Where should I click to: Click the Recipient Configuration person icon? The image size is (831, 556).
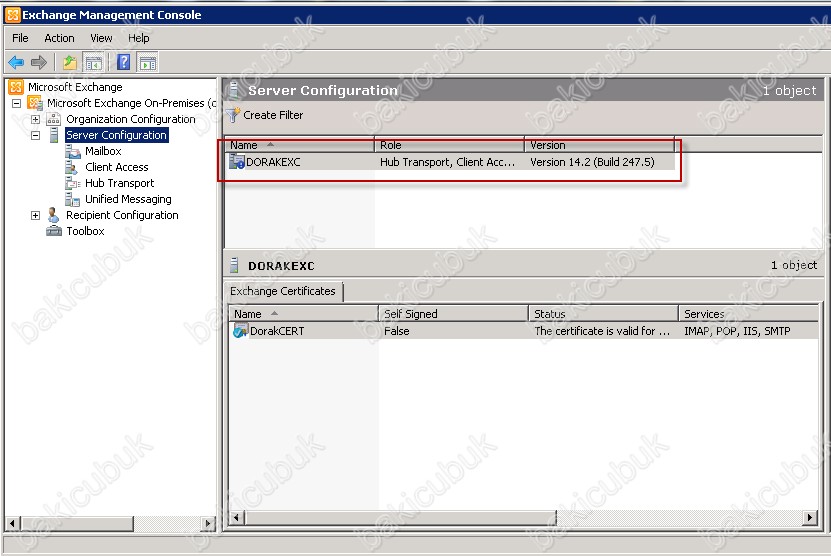point(53,215)
